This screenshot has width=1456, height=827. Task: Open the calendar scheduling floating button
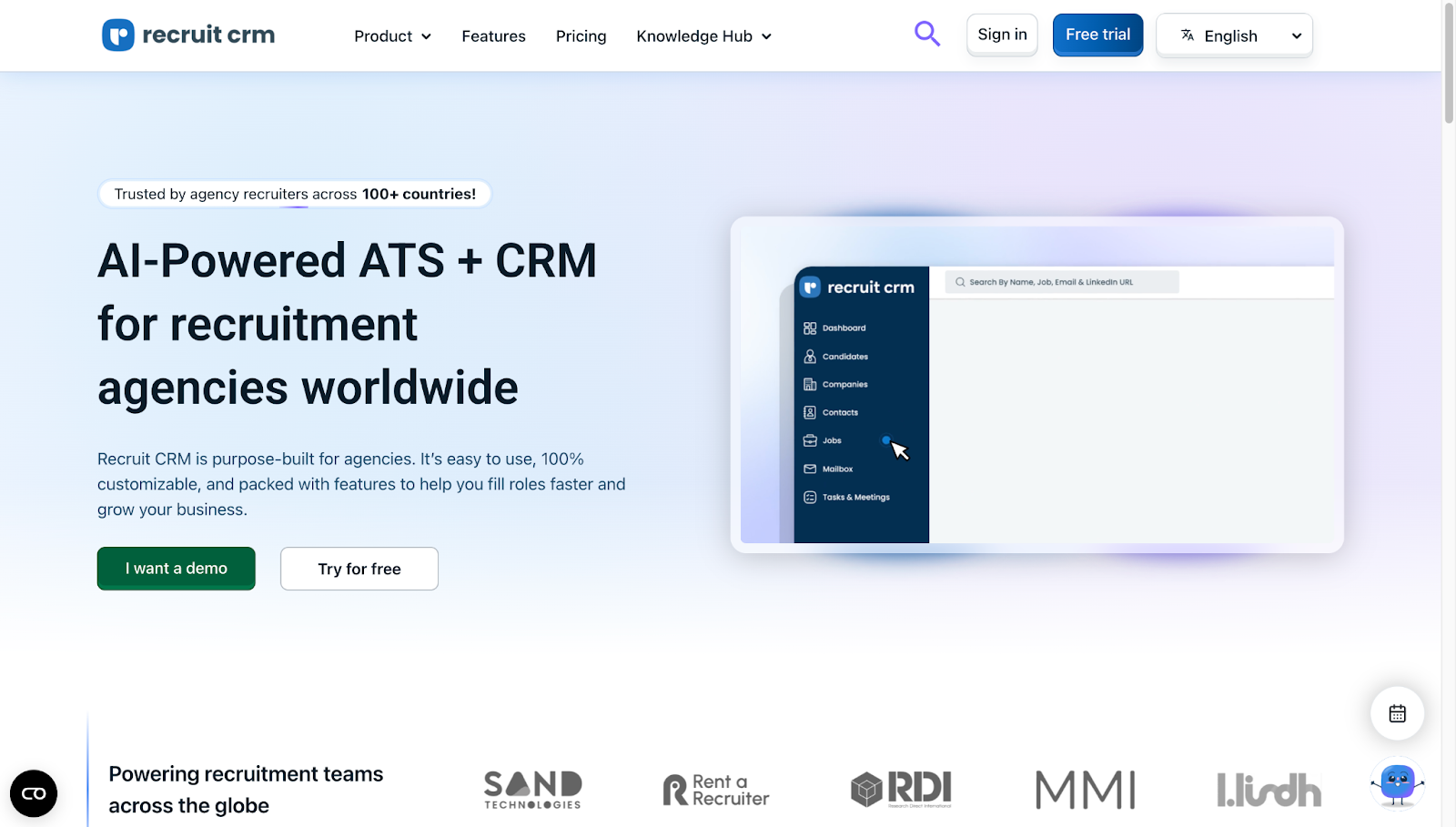click(1397, 713)
